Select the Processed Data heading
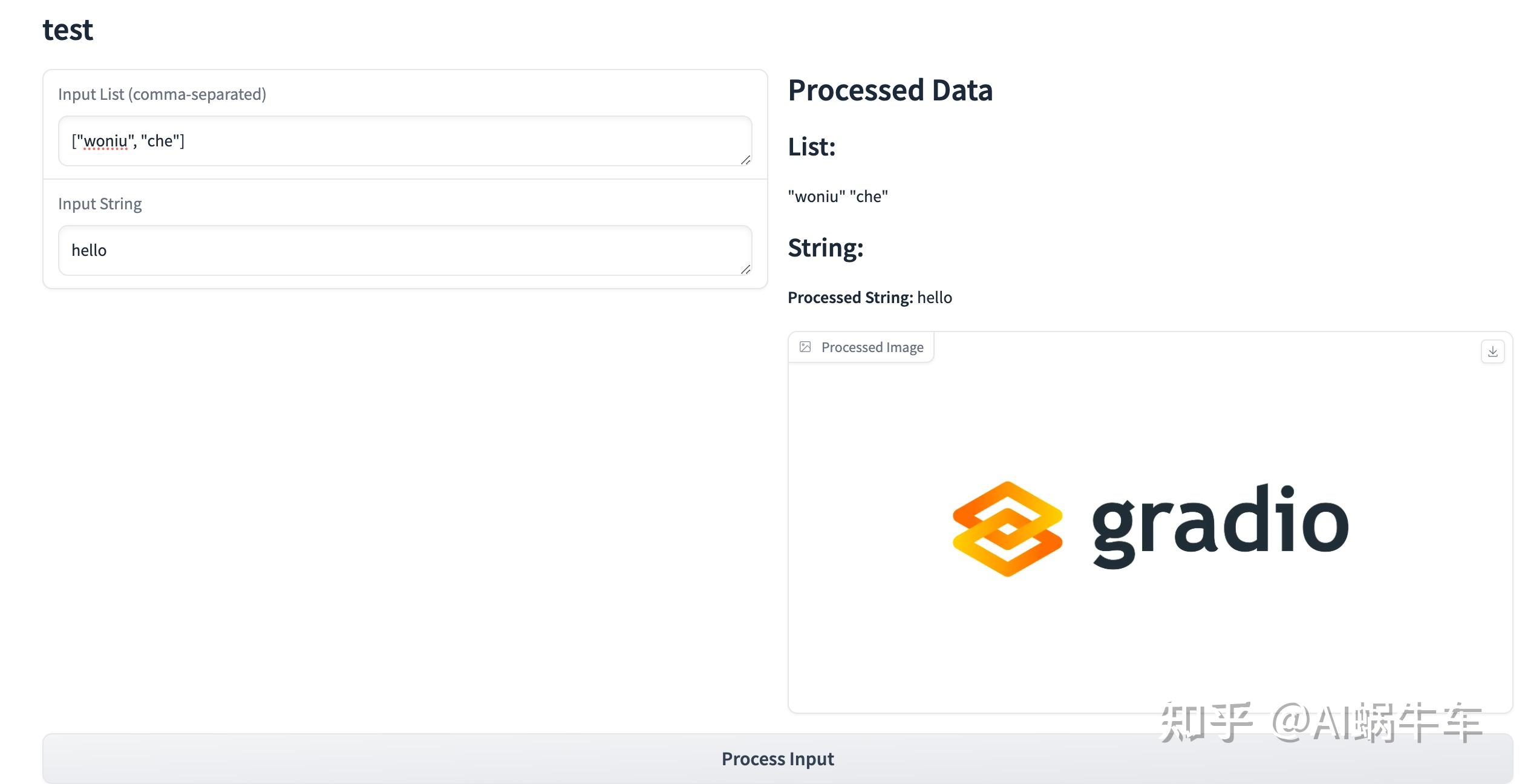This screenshot has width=1522, height=784. click(x=890, y=91)
